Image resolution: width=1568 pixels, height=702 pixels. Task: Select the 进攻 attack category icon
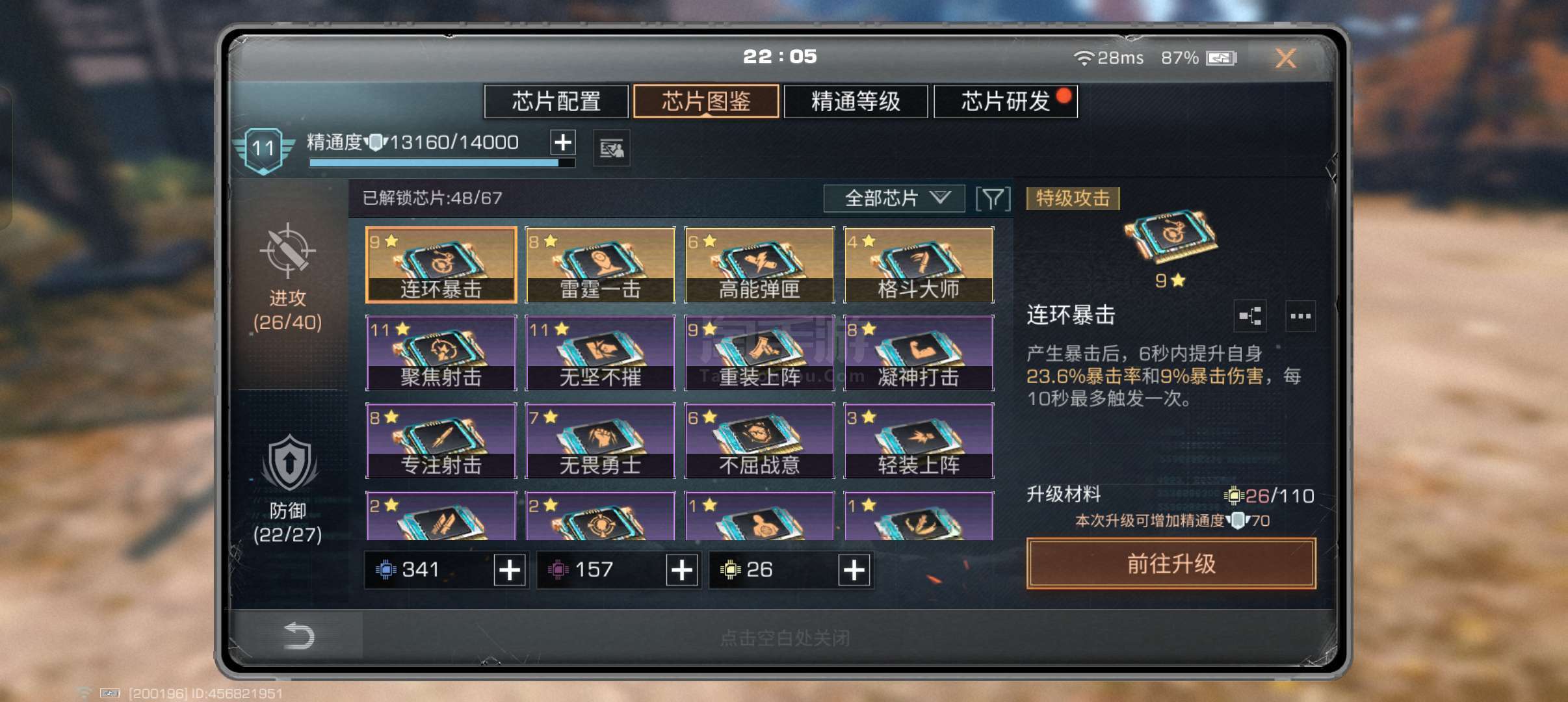click(287, 250)
